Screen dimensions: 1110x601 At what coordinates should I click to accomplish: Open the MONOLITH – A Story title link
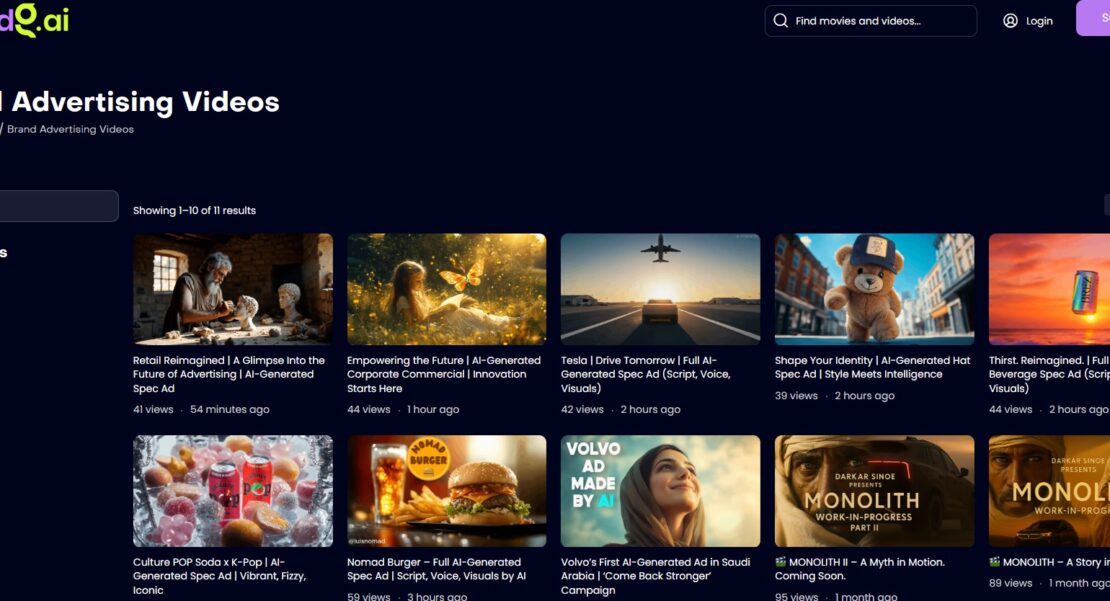pyautogui.click(x=1049, y=562)
